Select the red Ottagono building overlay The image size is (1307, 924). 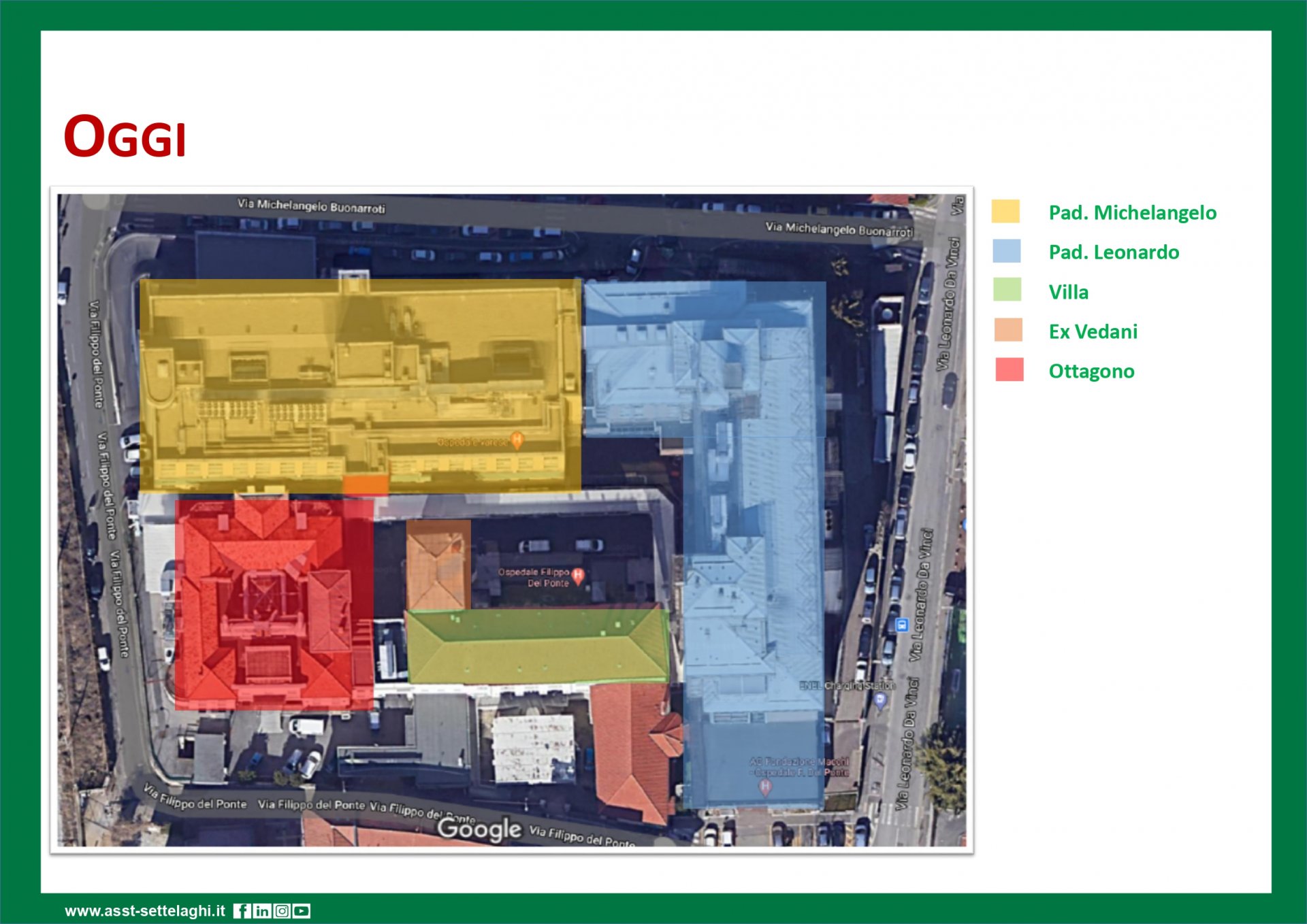point(274,604)
